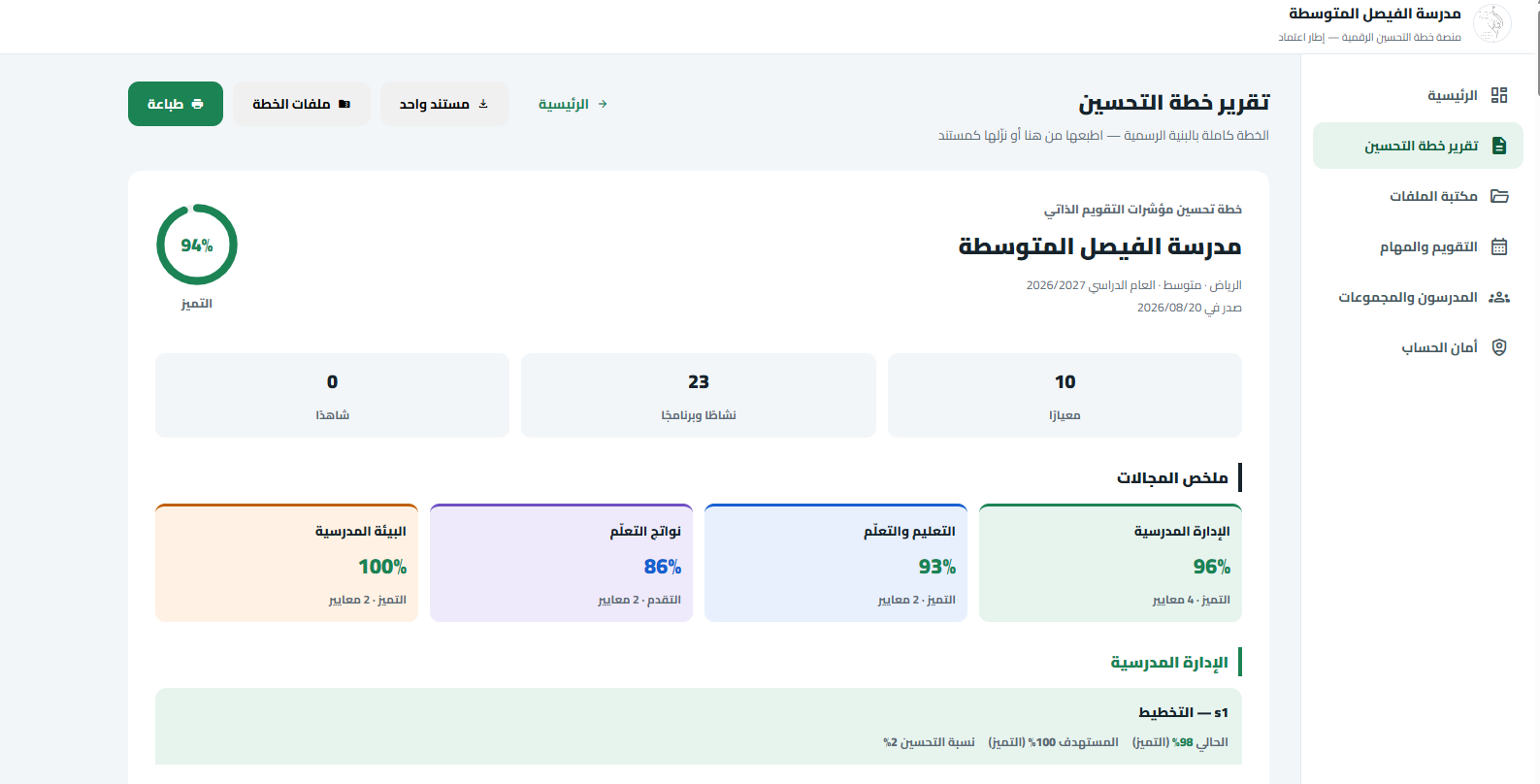1540x784 pixels.
Task: Click the folder icon beside مكتبة الملفات
Action: [x=1499, y=196]
